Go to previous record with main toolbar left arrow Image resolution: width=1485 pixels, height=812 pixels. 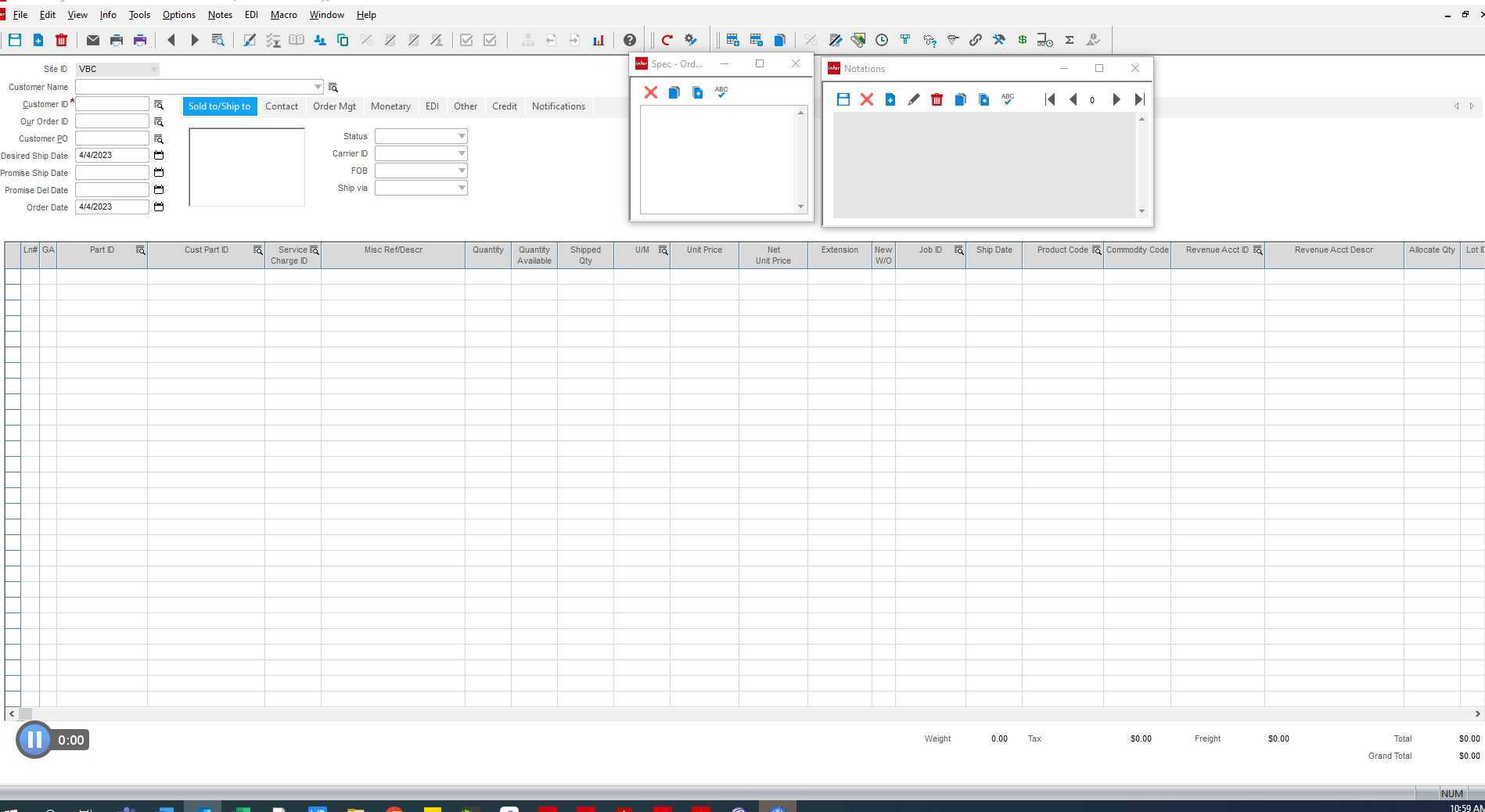[171, 40]
